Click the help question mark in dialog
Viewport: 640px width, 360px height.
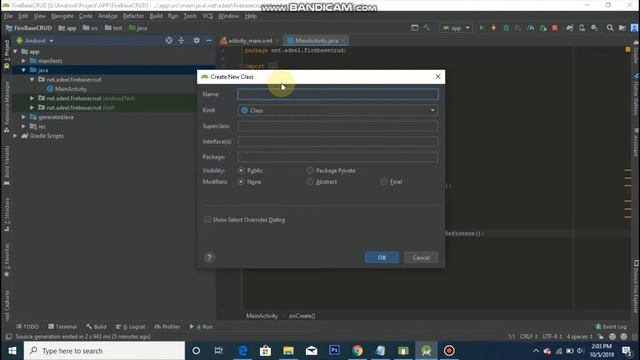209,258
